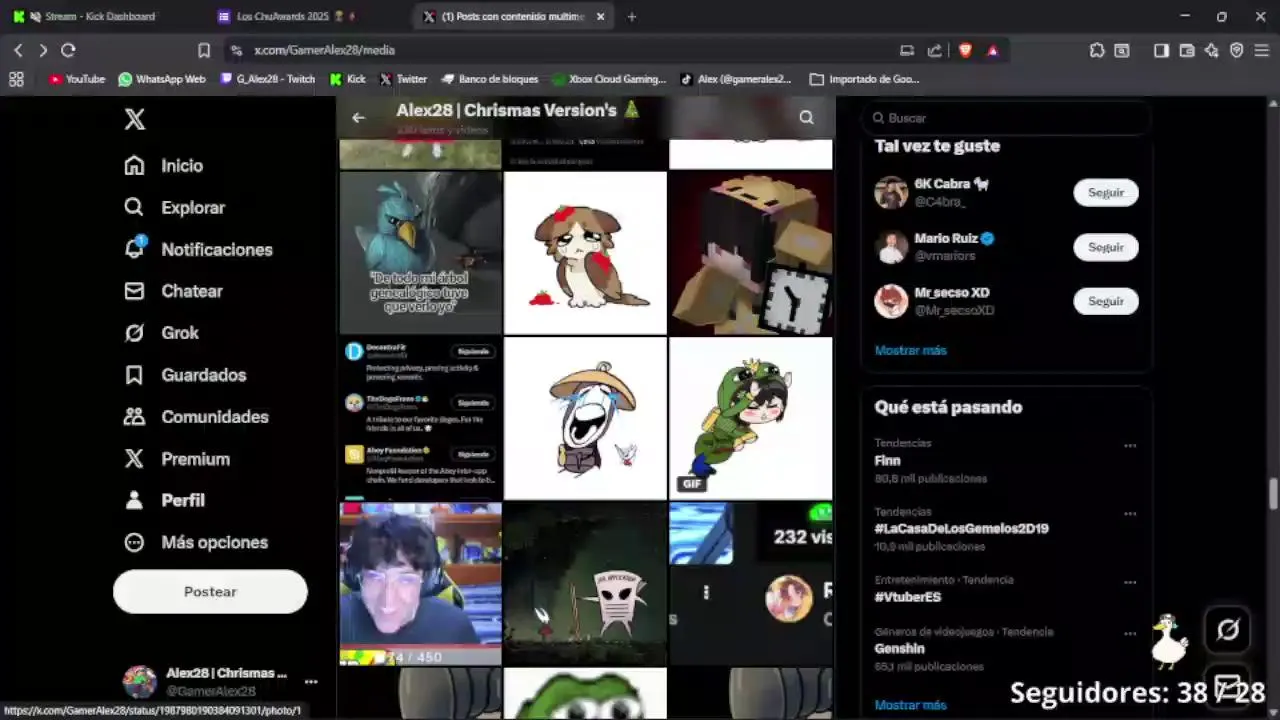Viewport: 1280px width, 720px height.
Task: Click Mostrar más under Tal vez te guste
Action: click(910, 350)
